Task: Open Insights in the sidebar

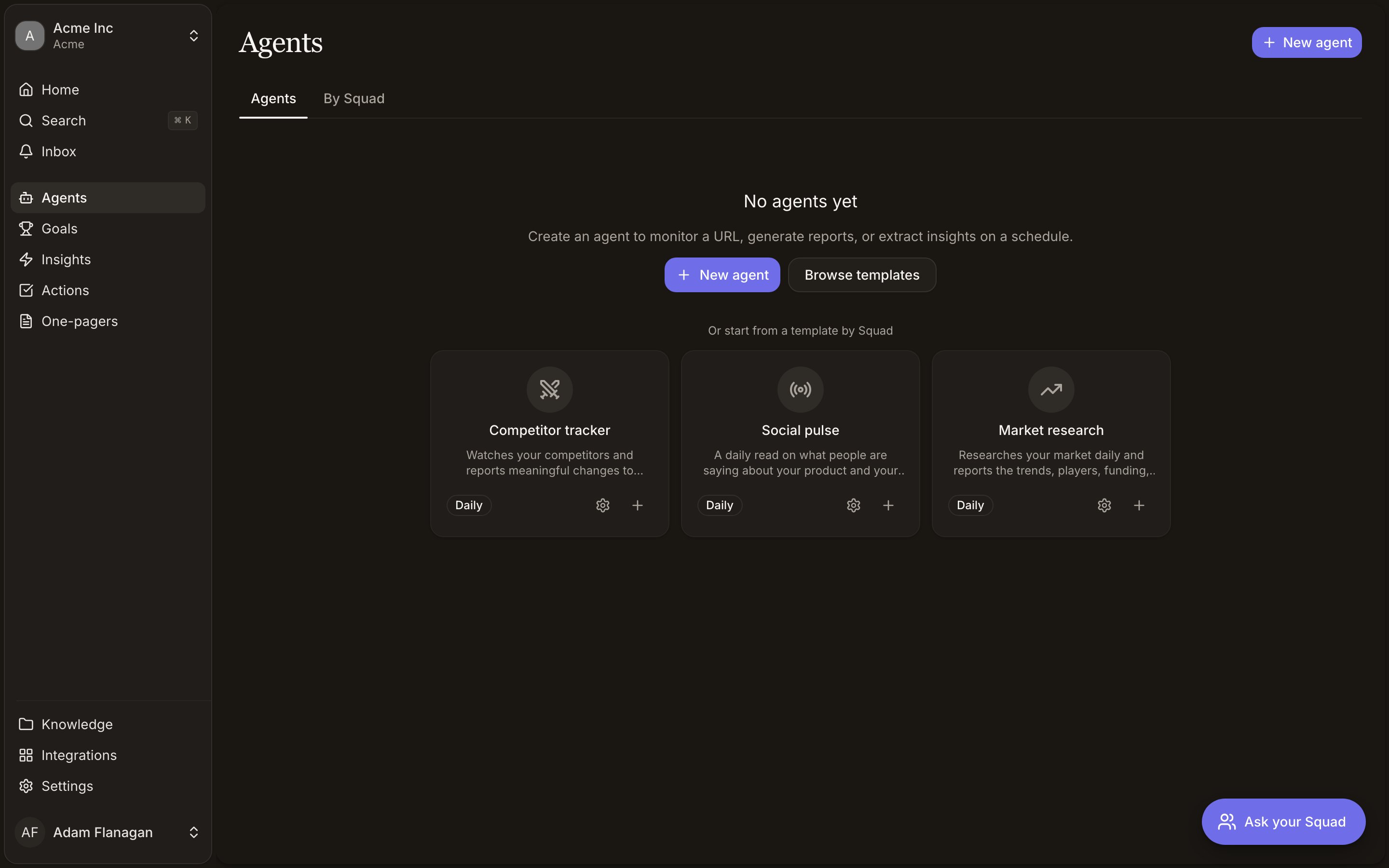Action: point(108,259)
